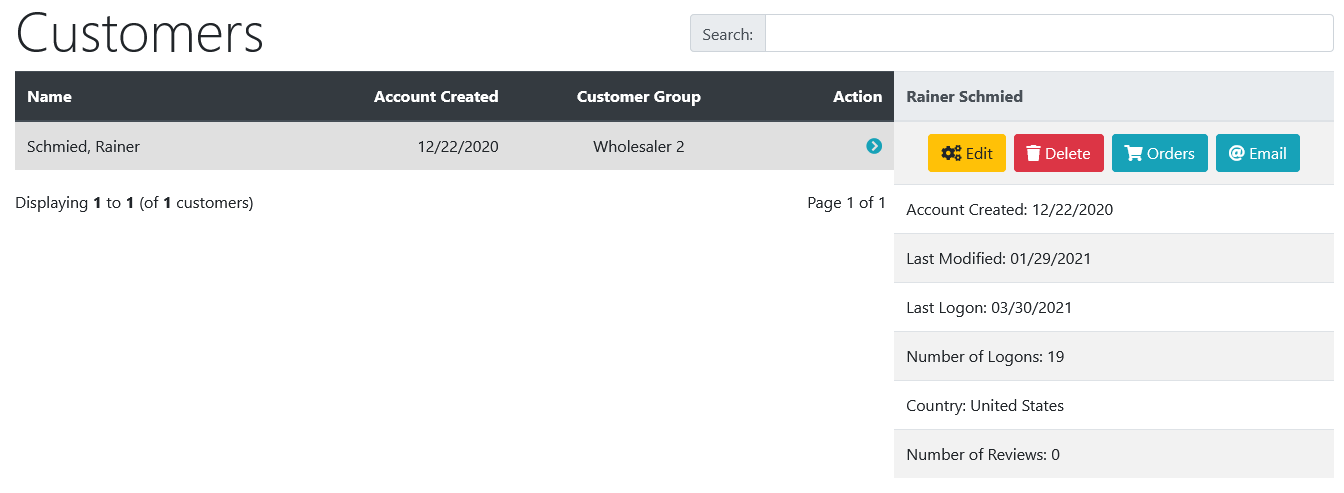Select the Account Created column header
The width and height of the screenshot is (1344, 493).
(436, 97)
